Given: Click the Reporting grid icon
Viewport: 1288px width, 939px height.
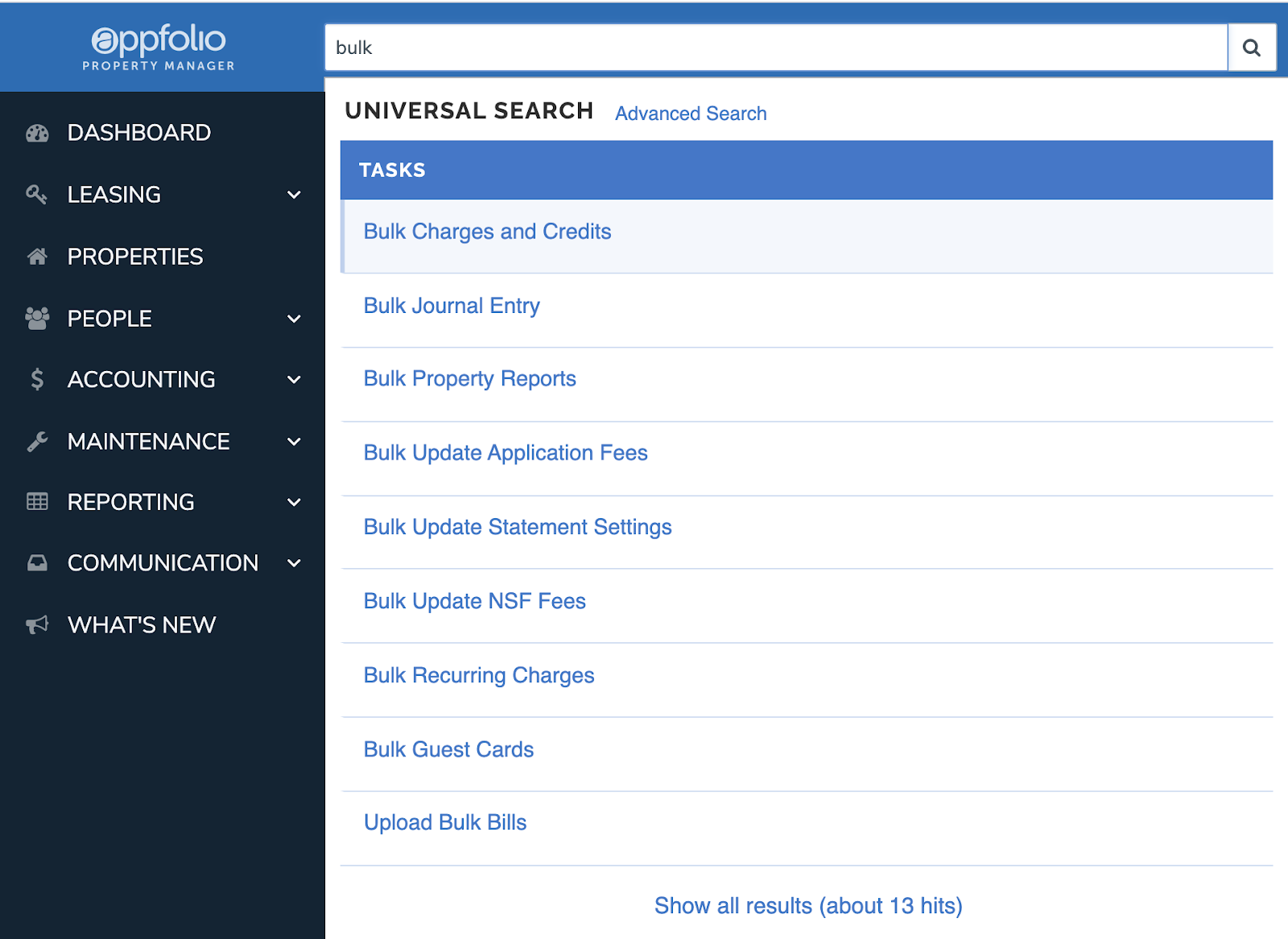Looking at the screenshot, I should click(x=36, y=501).
